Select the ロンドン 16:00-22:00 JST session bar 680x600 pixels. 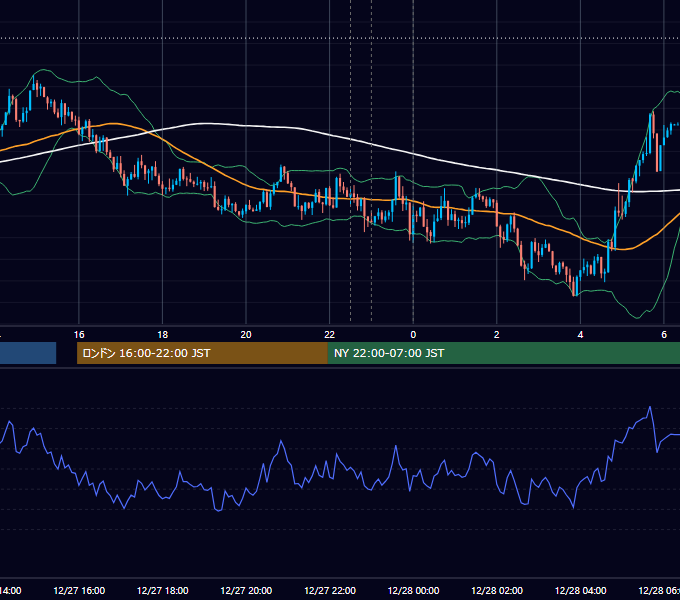[x=202, y=353]
